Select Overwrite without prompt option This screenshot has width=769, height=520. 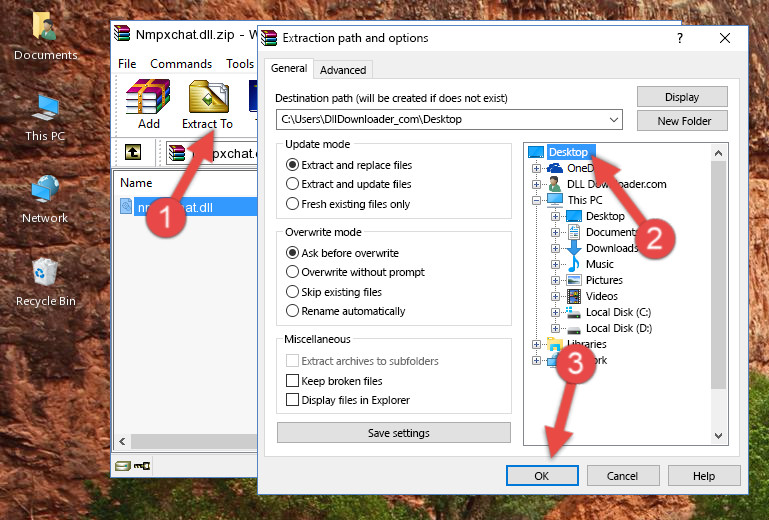[355, 272]
